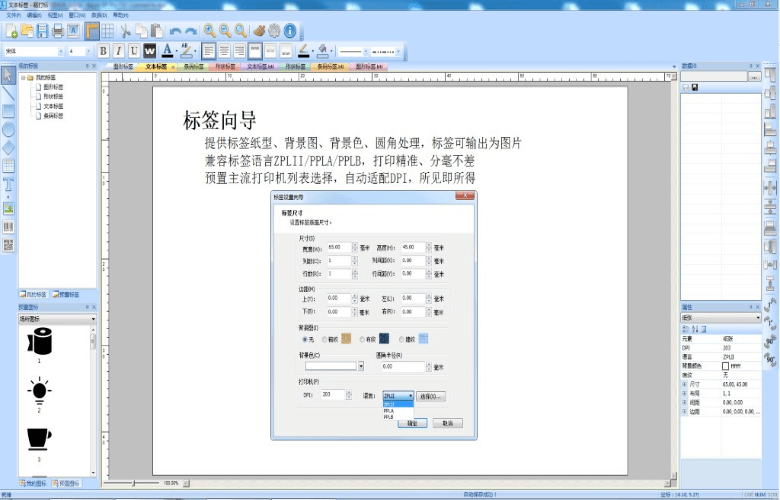Align text to the right
780x500 pixels.
pos(239,51)
